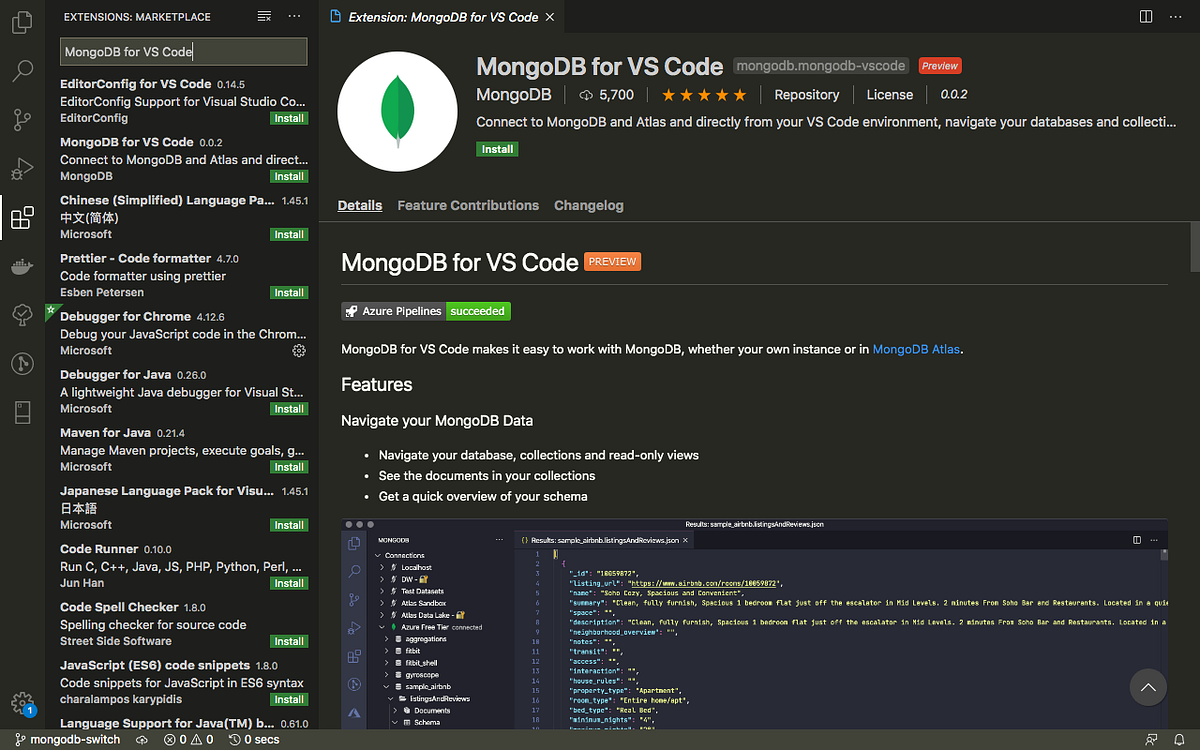Open the Settings gear with notification badge
This screenshot has height=750, width=1200.
pos(22,702)
